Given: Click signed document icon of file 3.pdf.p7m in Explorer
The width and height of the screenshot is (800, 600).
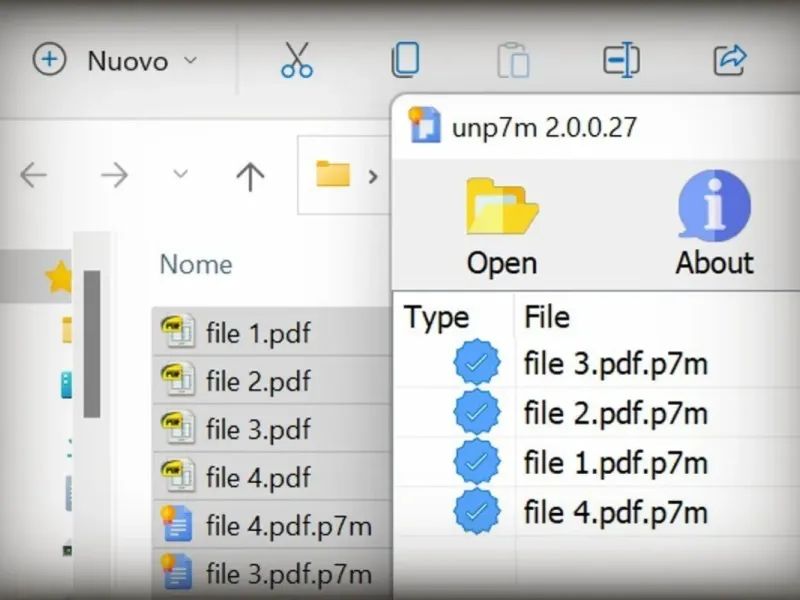Looking at the screenshot, I should click(x=177, y=572).
